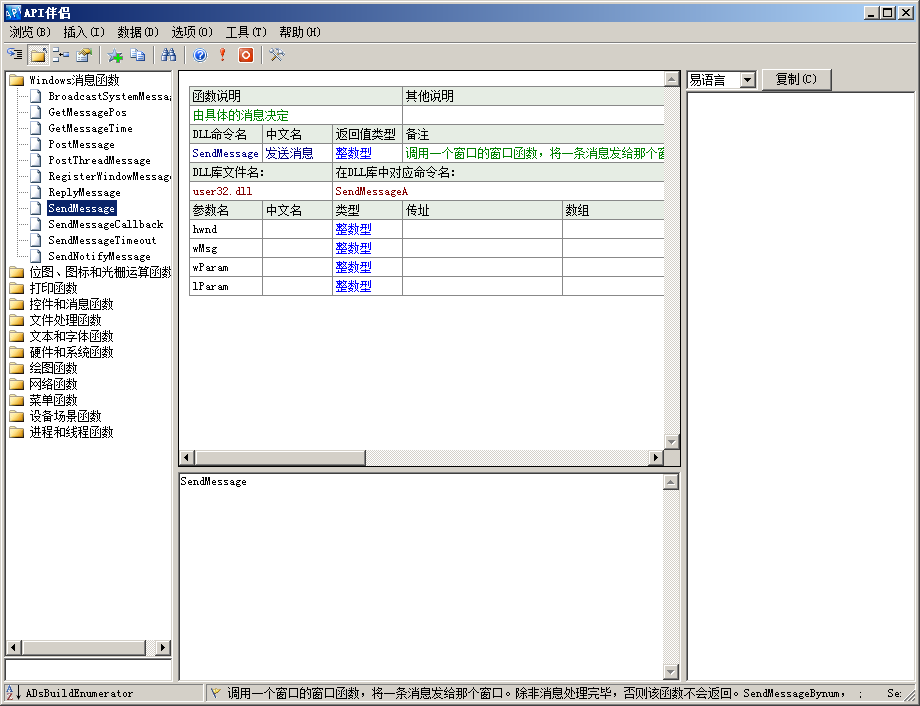Select GetMessageTime in the tree

click(x=90, y=128)
